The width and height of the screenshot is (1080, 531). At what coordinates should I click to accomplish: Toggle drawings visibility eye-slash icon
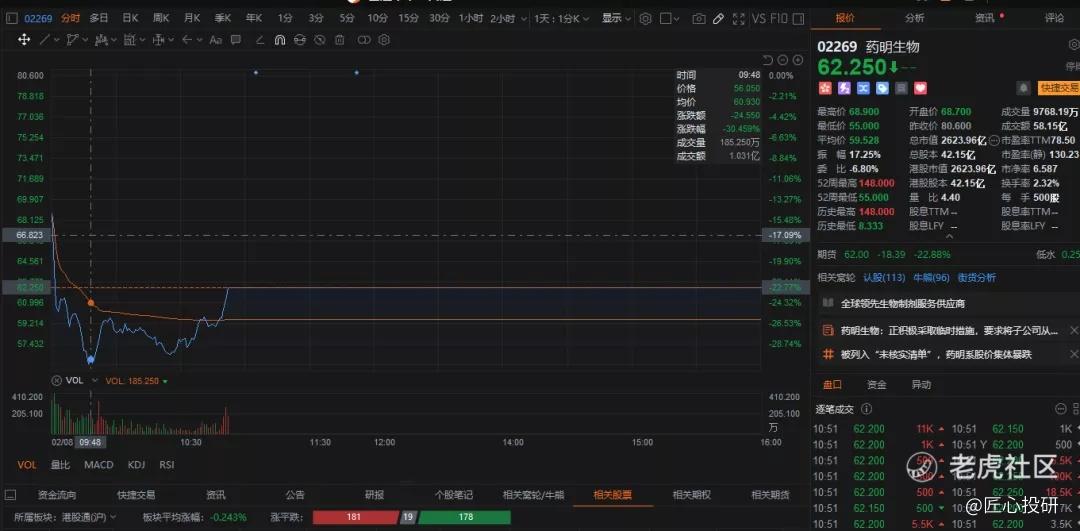[319, 40]
